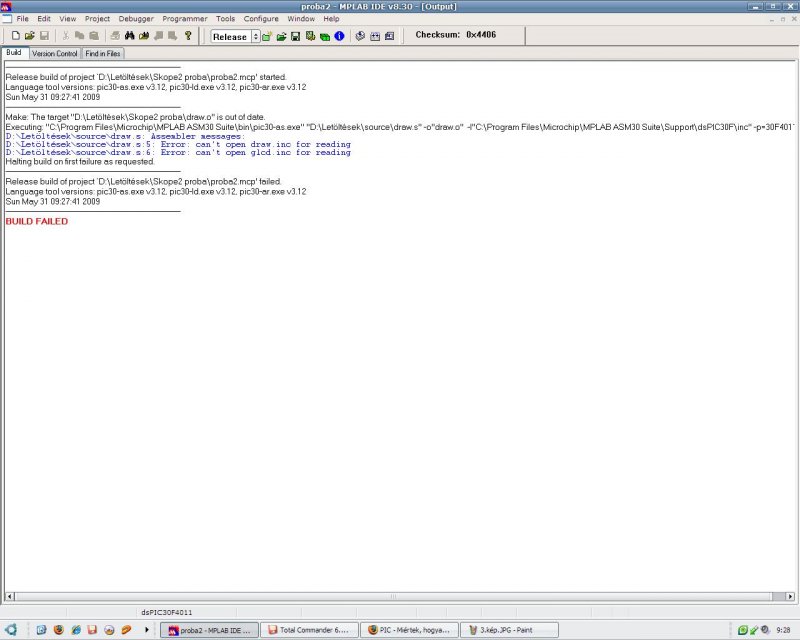The height and width of the screenshot is (640, 800).
Task: Click the Copy icon in the toolbar
Action: (x=79, y=36)
